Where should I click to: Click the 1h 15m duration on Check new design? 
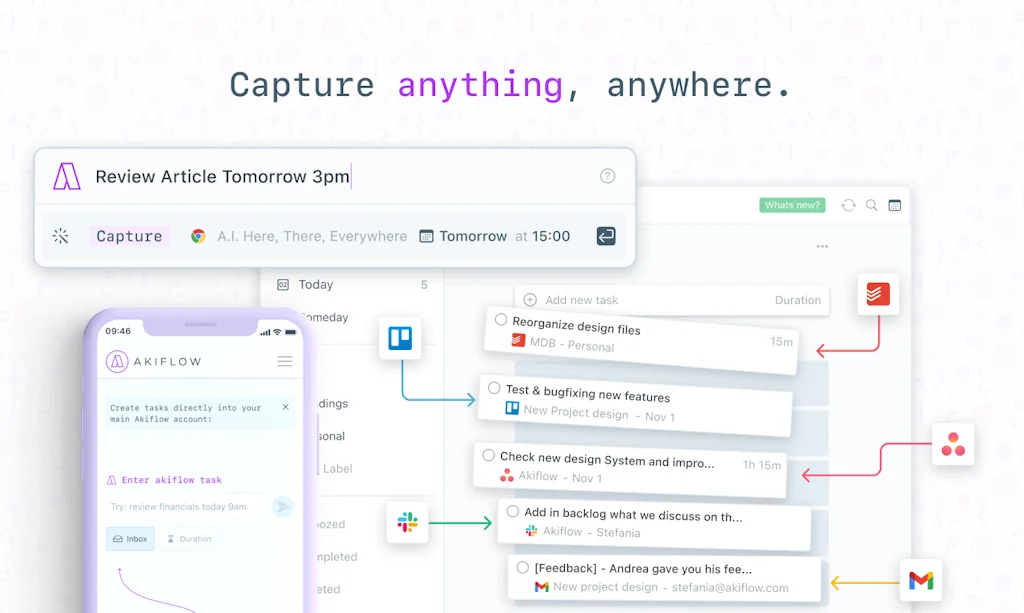761,465
